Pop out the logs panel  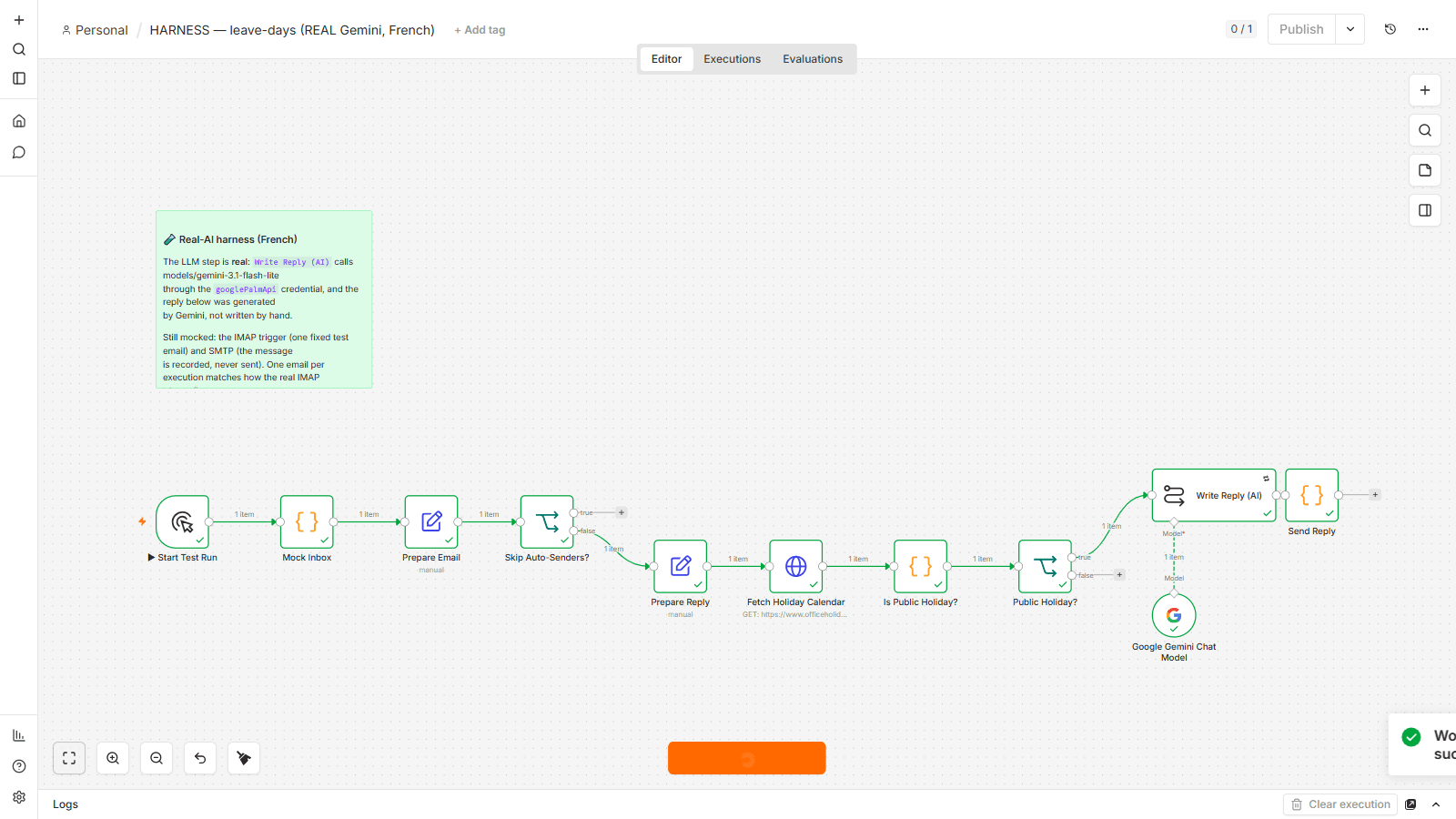(x=1410, y=804)
